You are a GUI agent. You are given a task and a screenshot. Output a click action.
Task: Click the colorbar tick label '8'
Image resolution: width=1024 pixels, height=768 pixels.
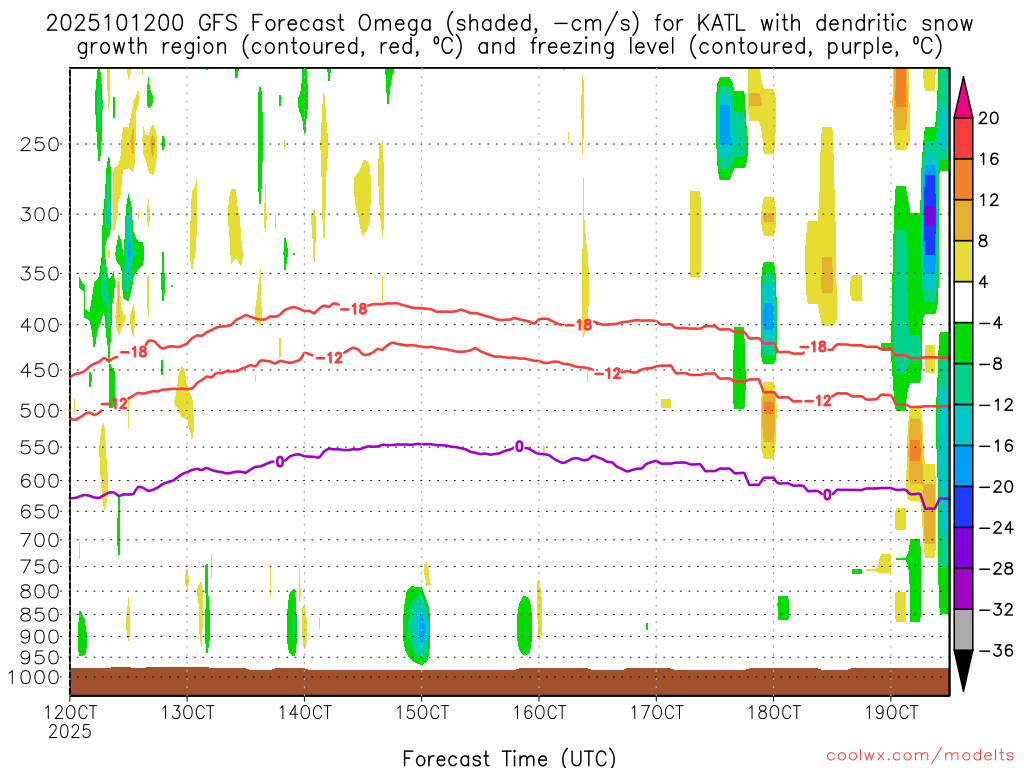[983, 241]
